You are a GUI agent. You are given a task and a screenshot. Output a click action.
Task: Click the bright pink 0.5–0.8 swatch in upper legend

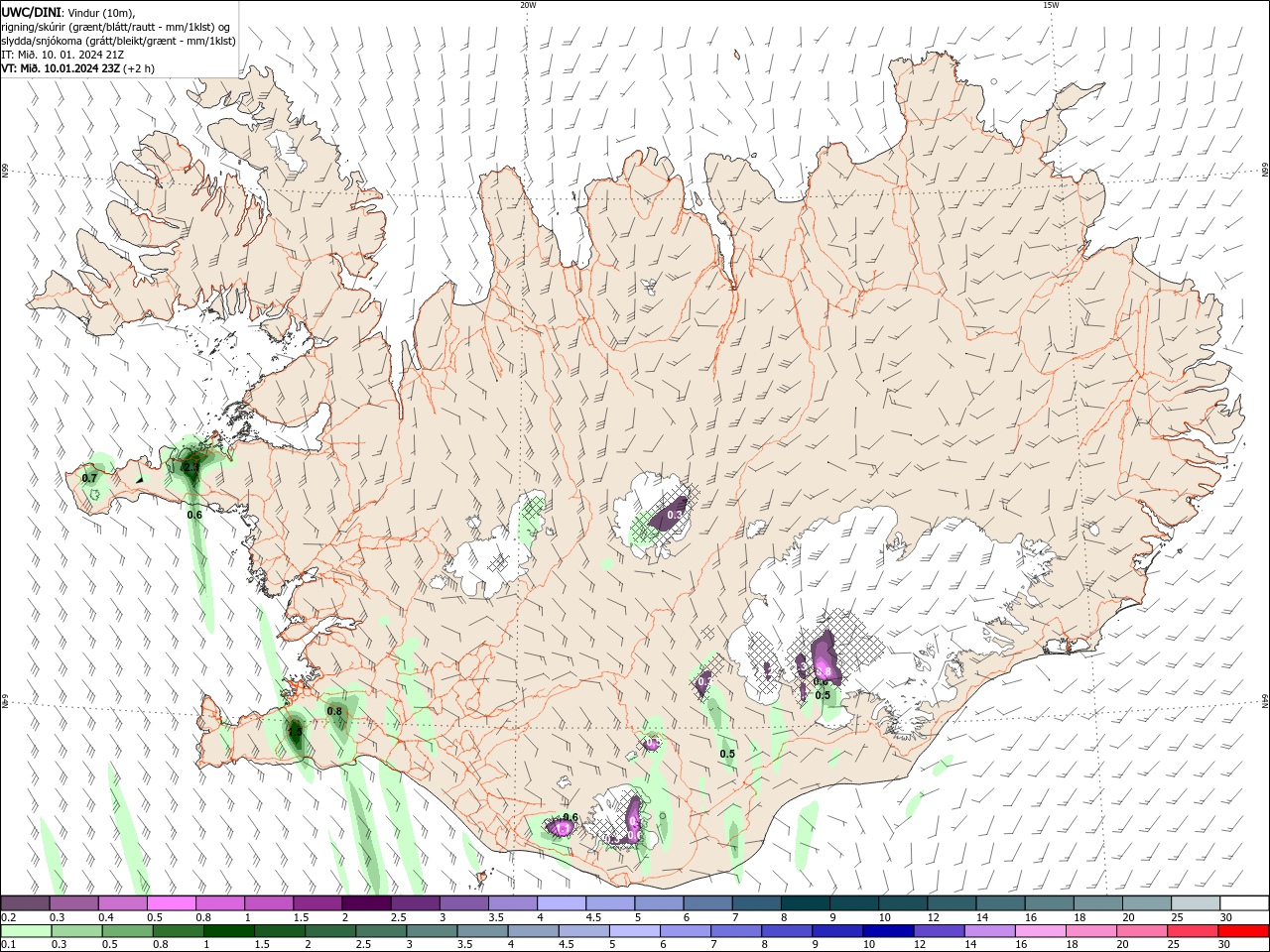coord(172,903)
